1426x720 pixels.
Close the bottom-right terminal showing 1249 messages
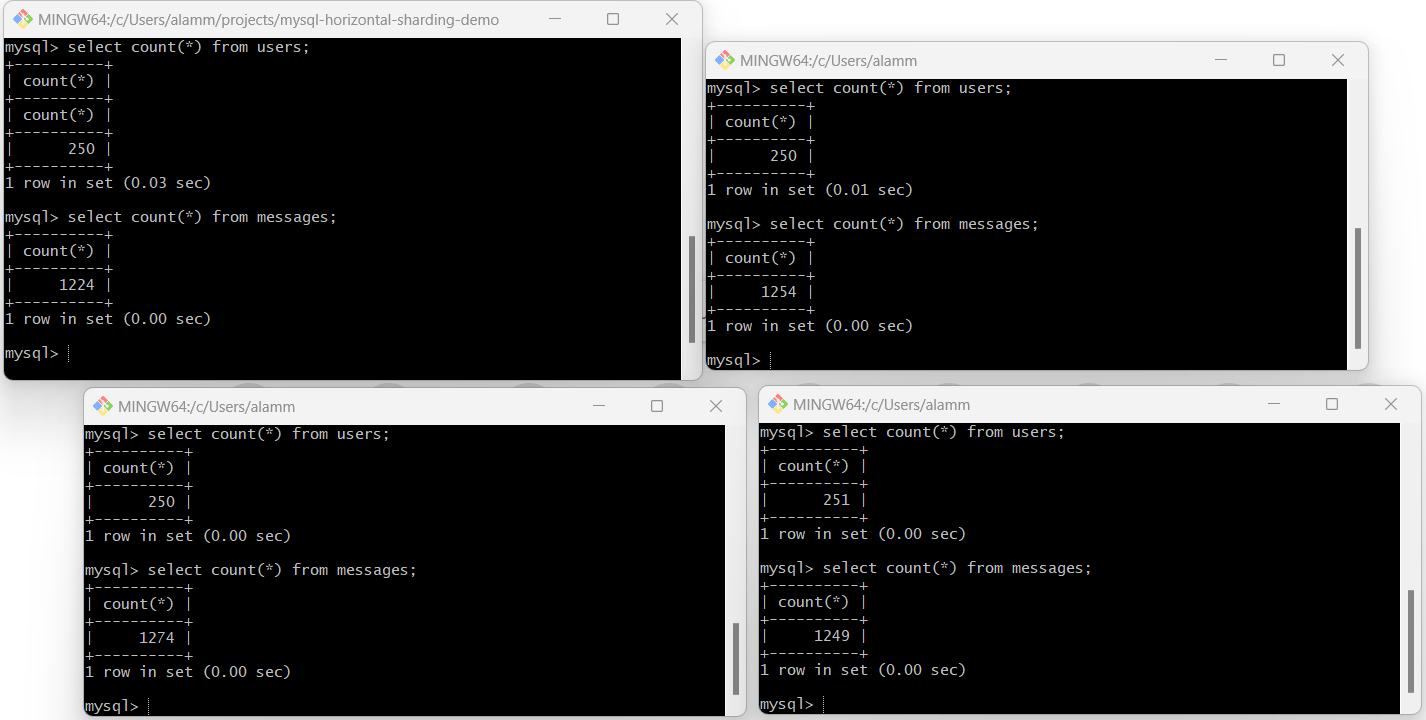point(1391,404)
